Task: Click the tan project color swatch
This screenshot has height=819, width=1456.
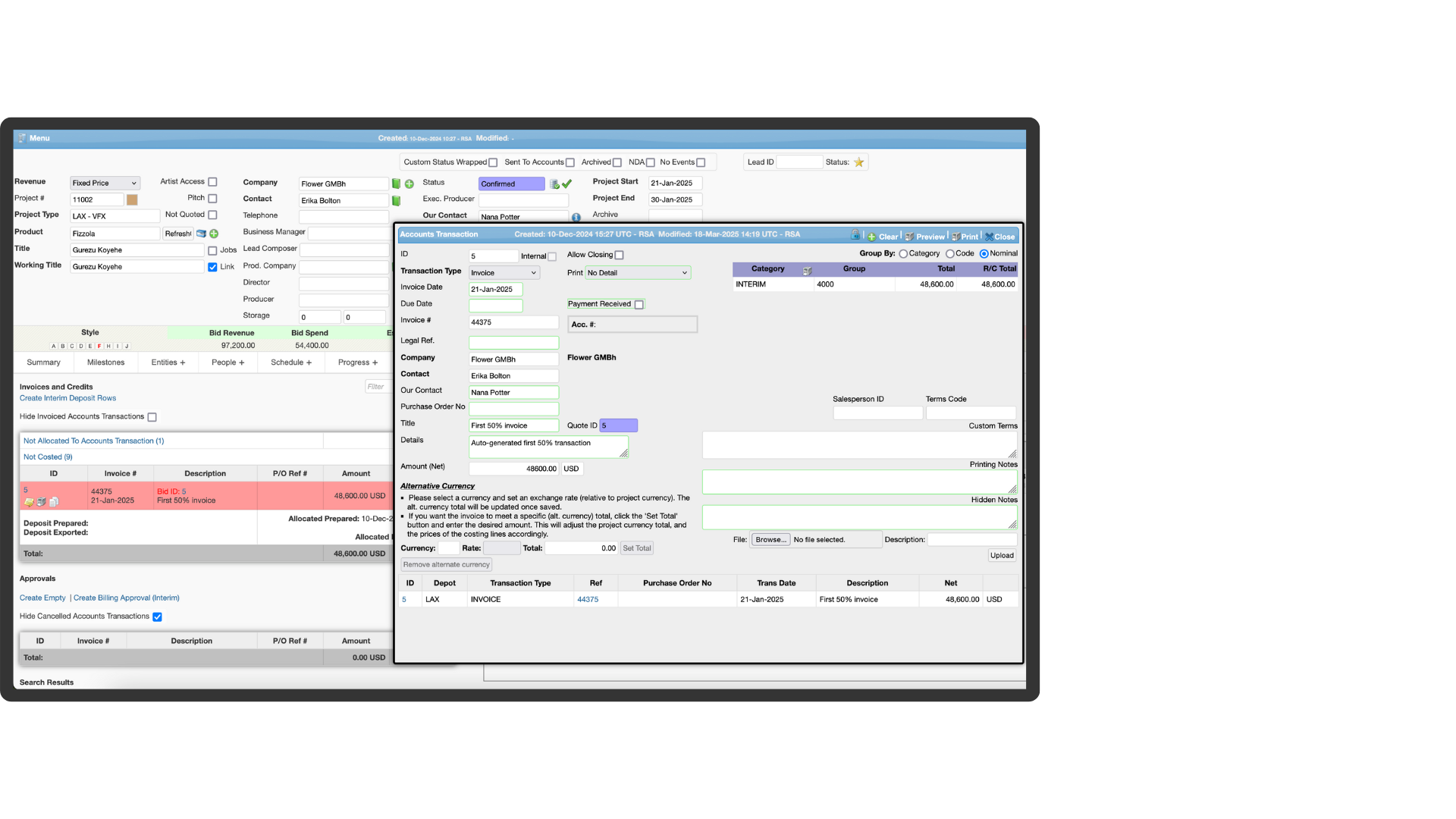Action: click(x=132, y=200)
